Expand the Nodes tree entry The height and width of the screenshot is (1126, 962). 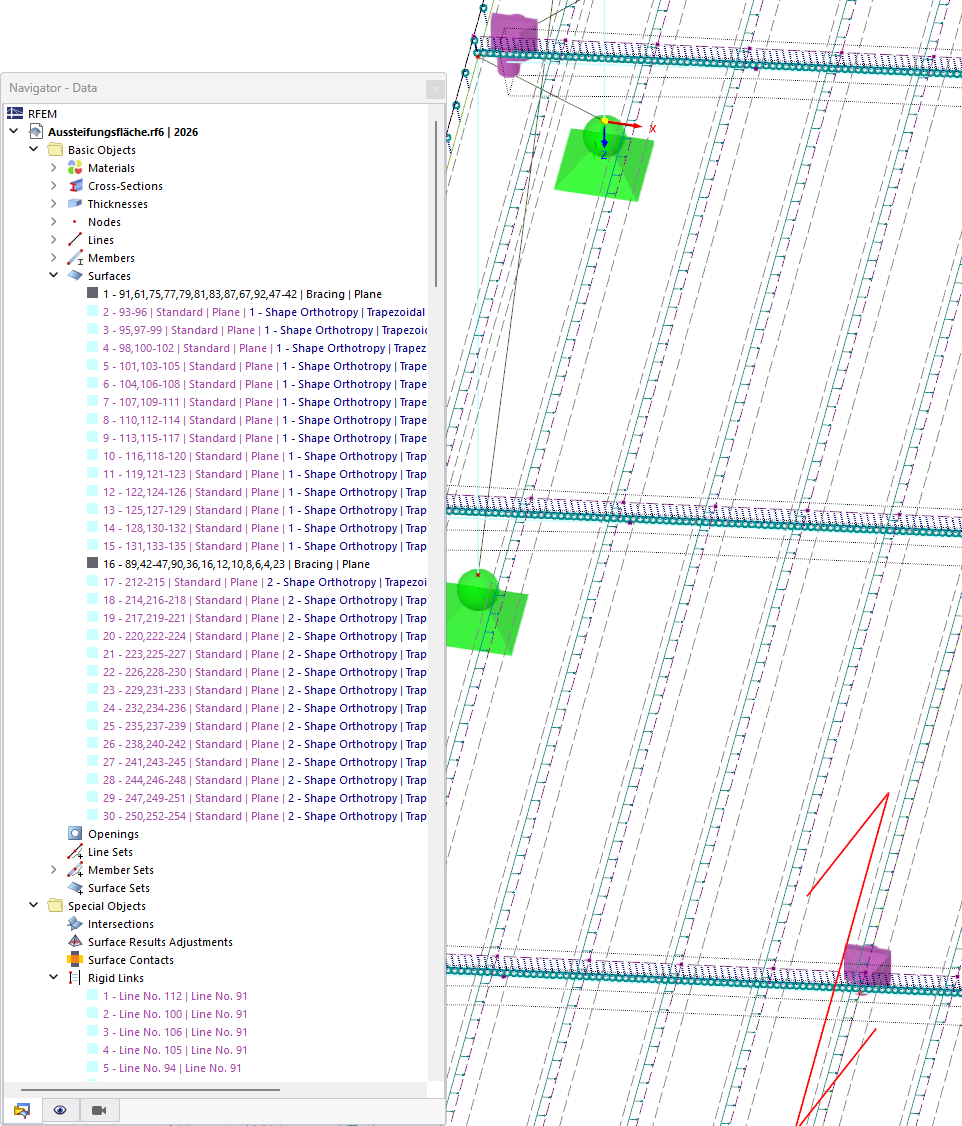(54, 221)
